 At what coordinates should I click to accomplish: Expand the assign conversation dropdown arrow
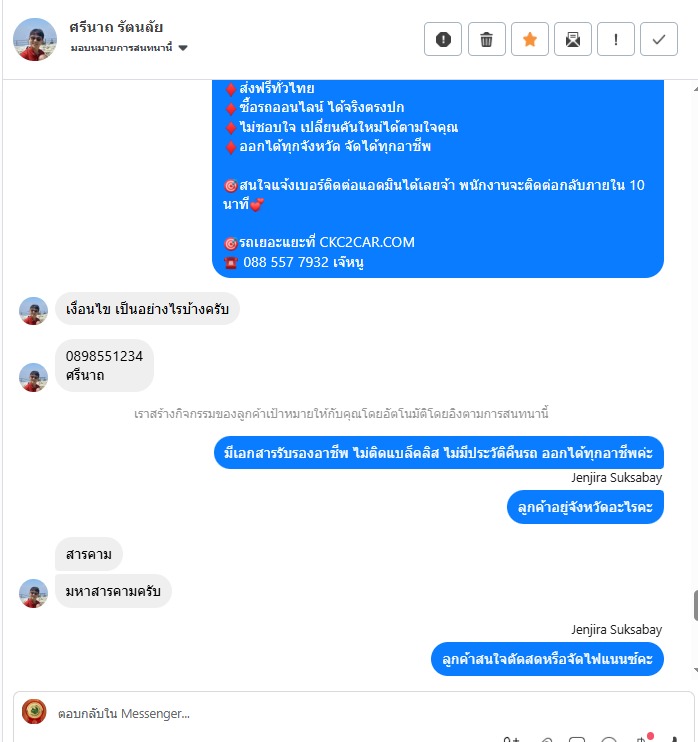(183, 48)
